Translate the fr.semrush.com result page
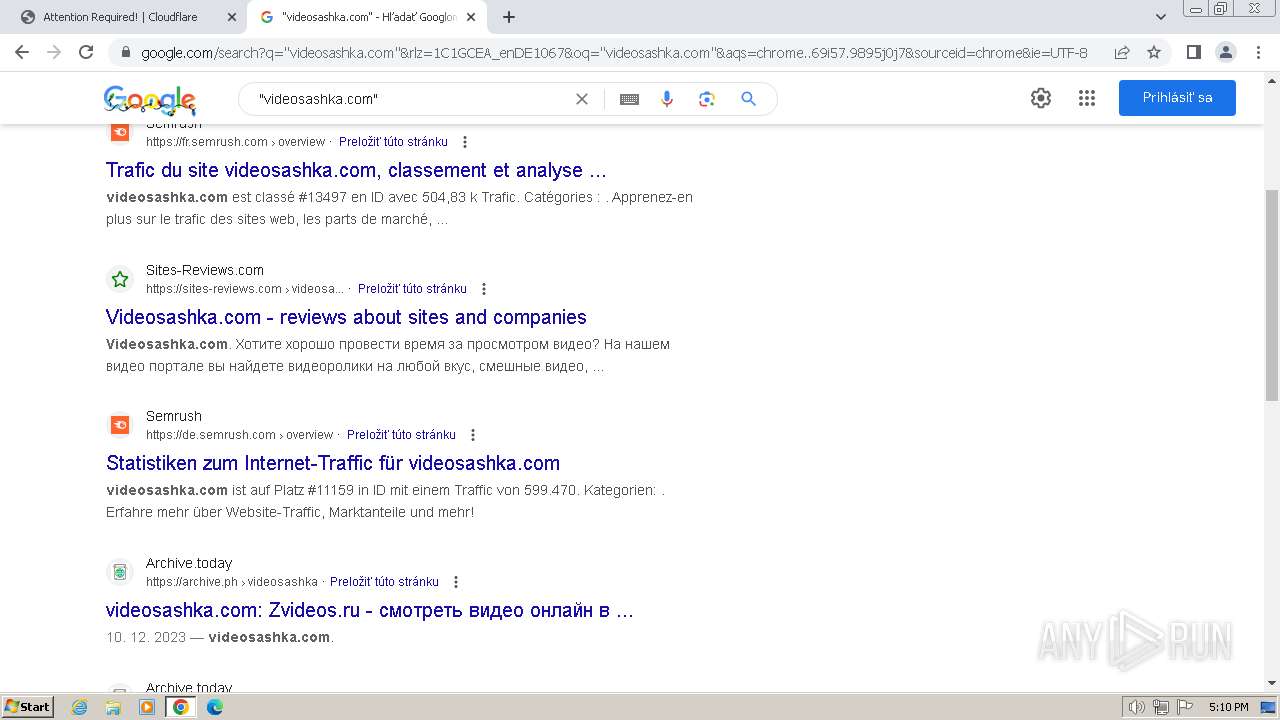Screen dimensions: 1280x720 [393, 142]
